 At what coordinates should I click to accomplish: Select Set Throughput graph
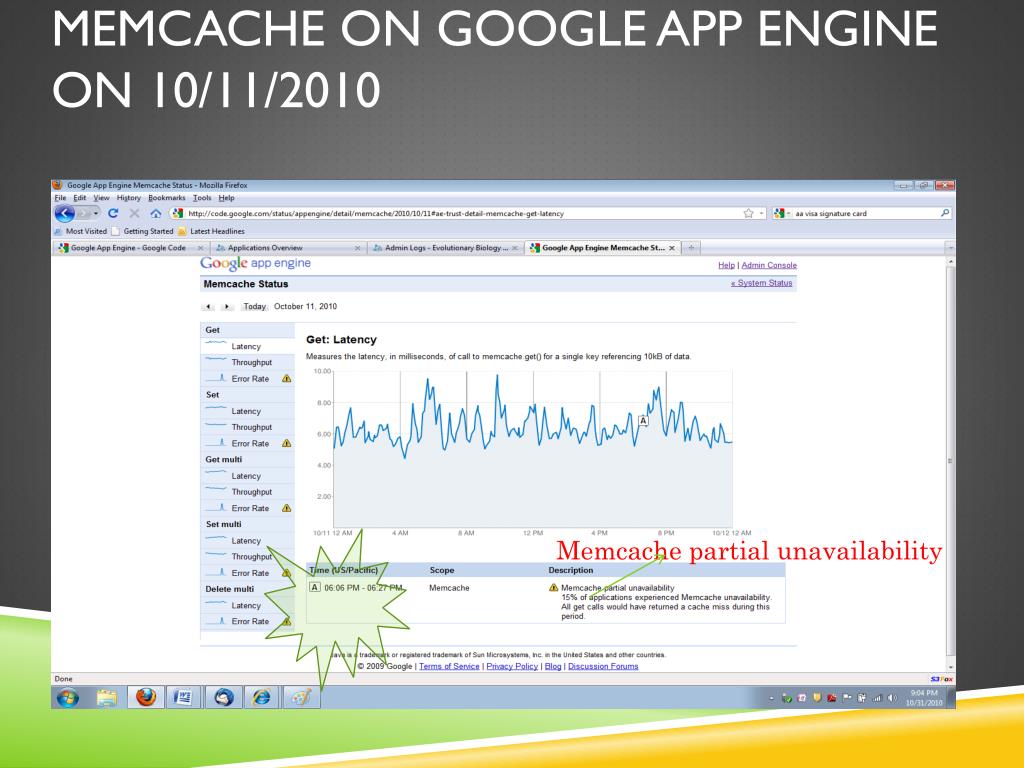point(247,427)
